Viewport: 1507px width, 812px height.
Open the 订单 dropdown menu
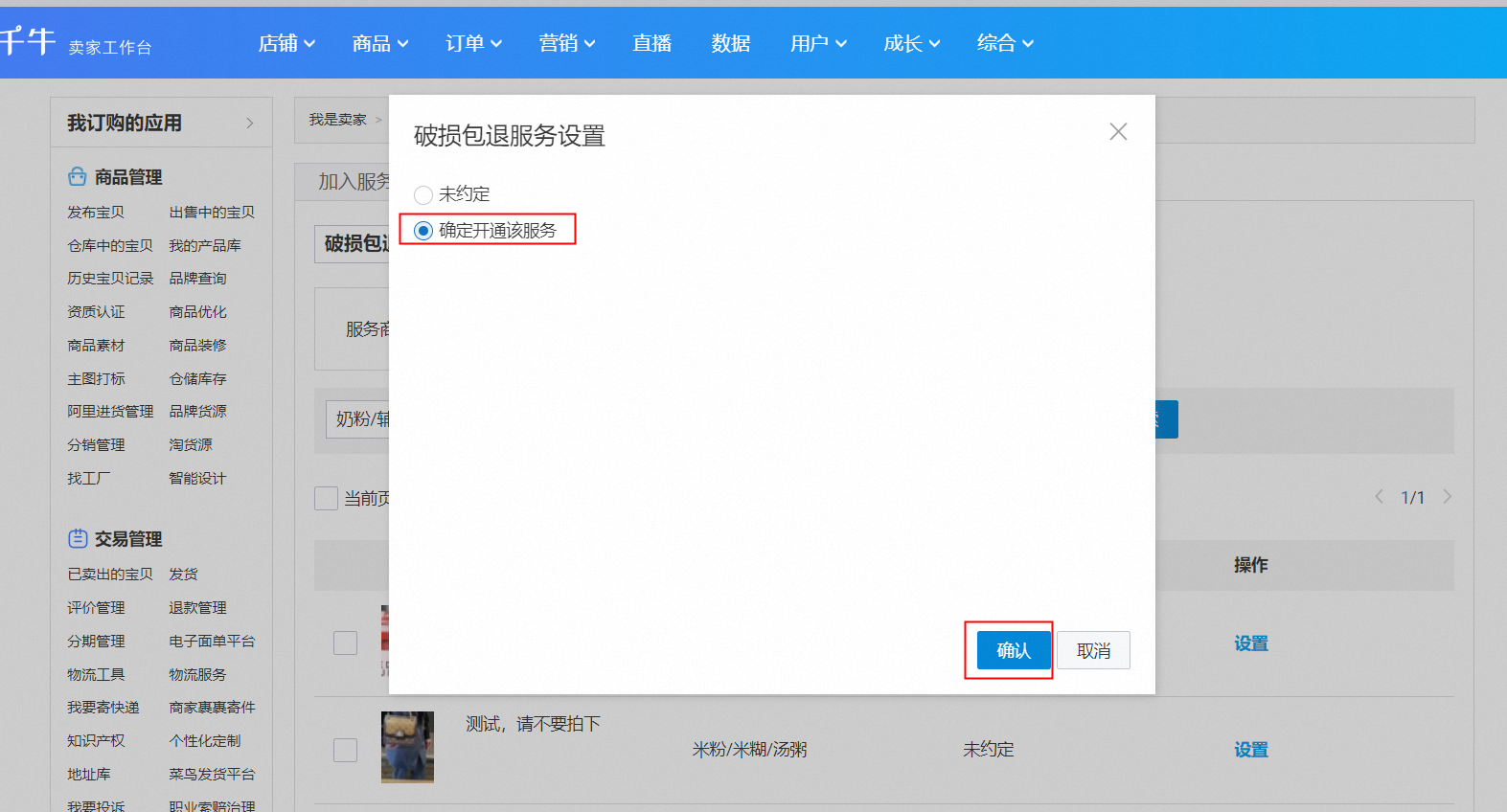click(x=473, y=43)
